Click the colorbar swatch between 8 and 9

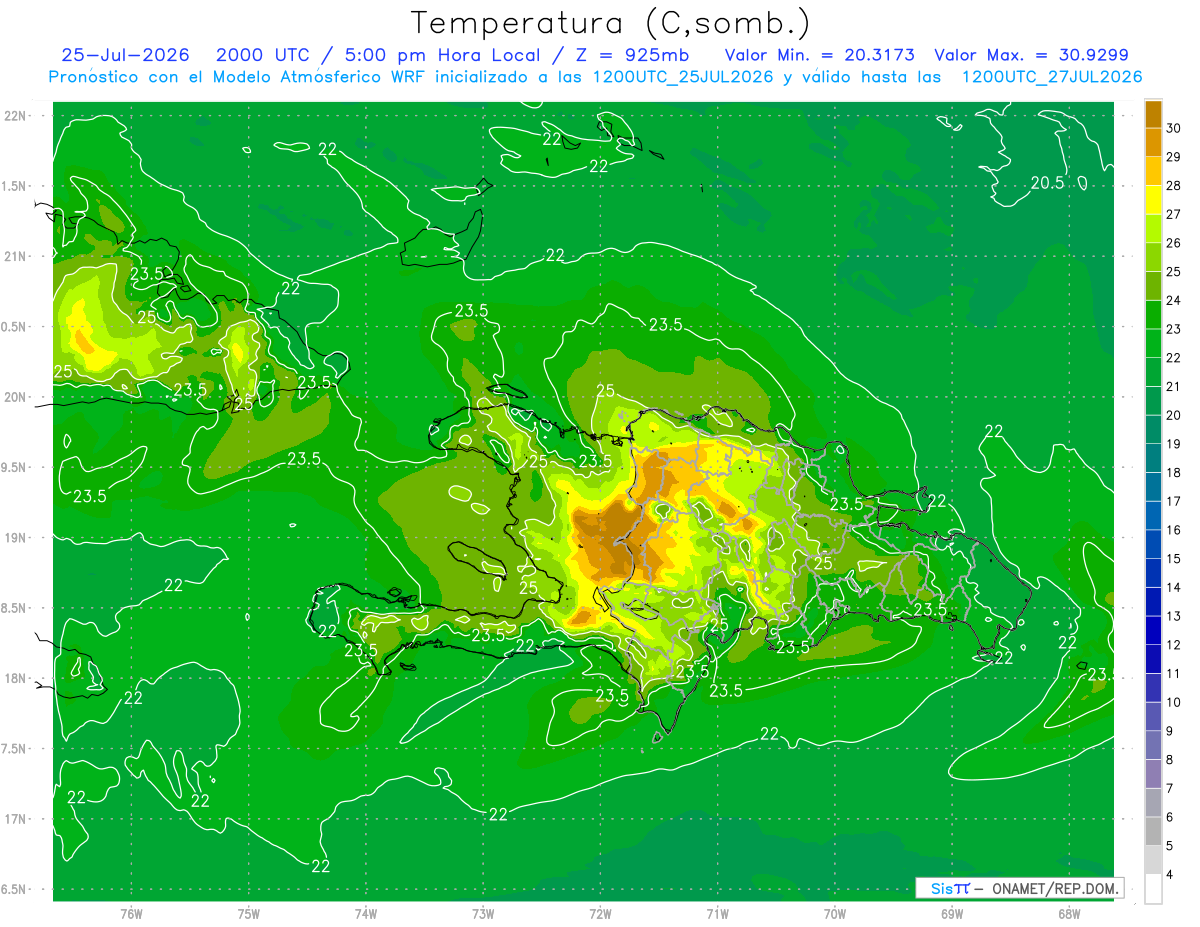pyautogui.click(x=1153, y=745)
